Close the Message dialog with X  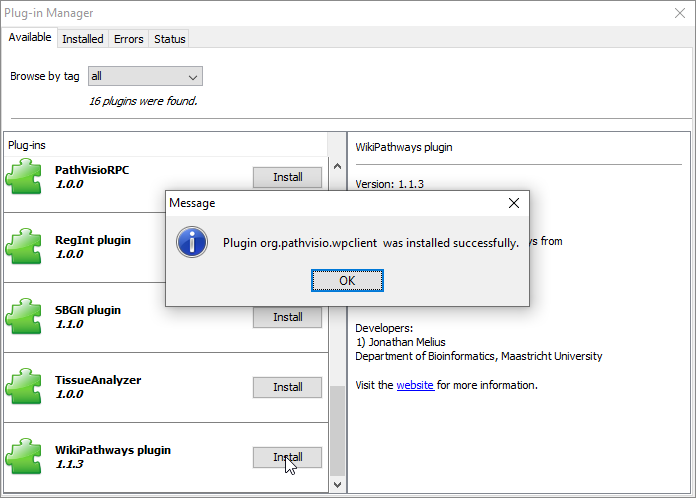(514, 203)
